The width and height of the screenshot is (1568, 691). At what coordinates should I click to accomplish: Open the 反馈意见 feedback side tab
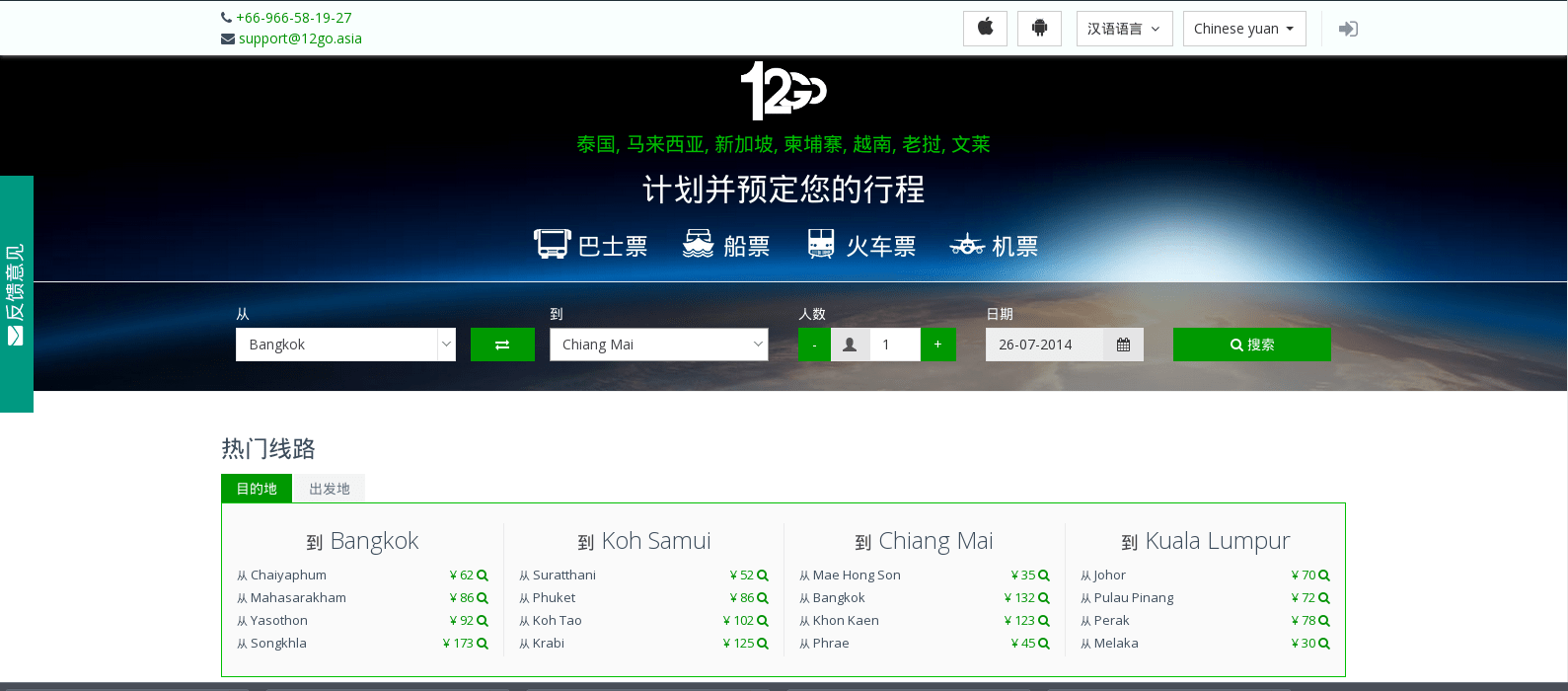pyautogui.click(x=17, y=294)
